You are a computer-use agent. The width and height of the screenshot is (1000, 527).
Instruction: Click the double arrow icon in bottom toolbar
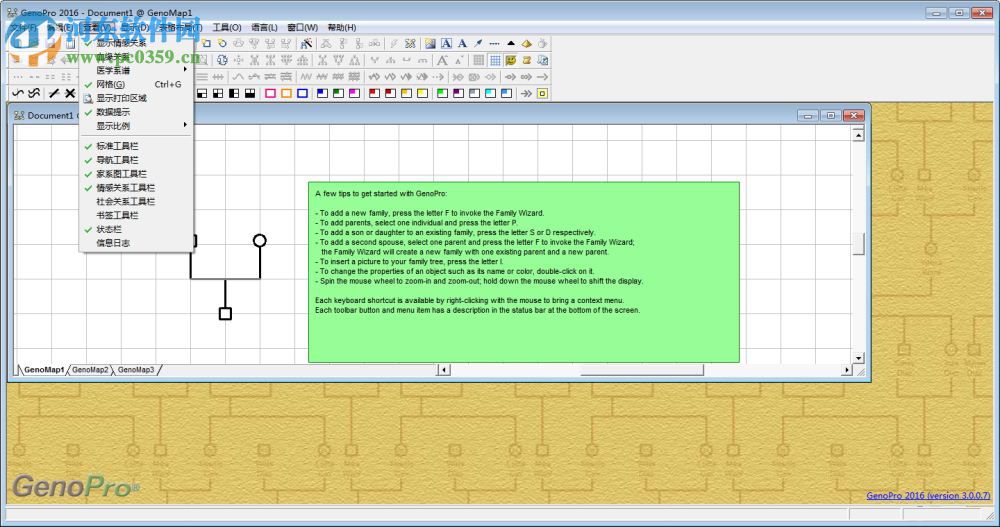[526, 93]
